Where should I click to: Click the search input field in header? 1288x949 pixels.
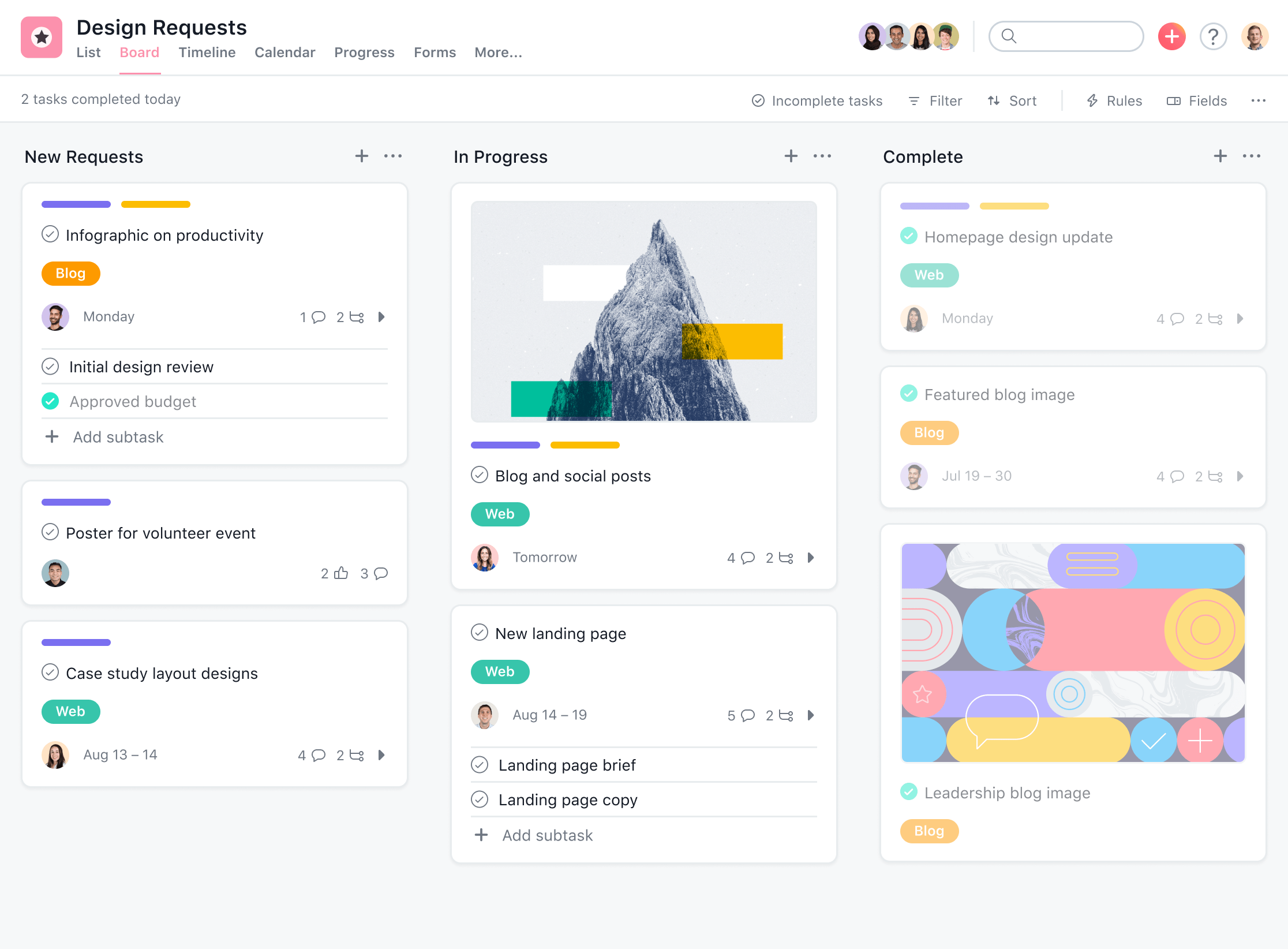(x=1065, y=38)
